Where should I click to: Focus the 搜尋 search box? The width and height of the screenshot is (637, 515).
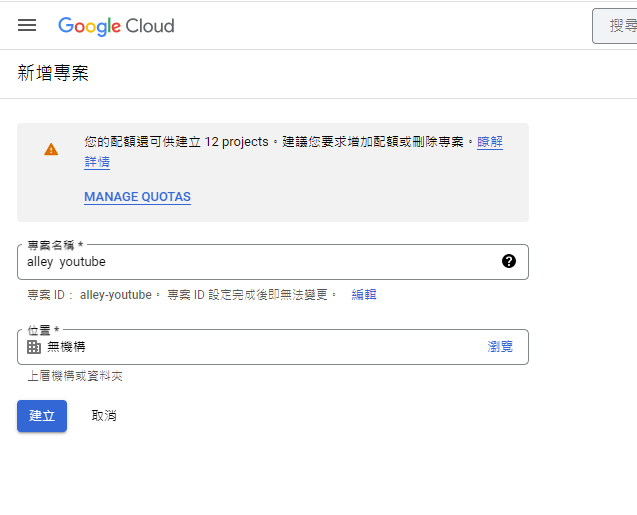click(615, 26)
